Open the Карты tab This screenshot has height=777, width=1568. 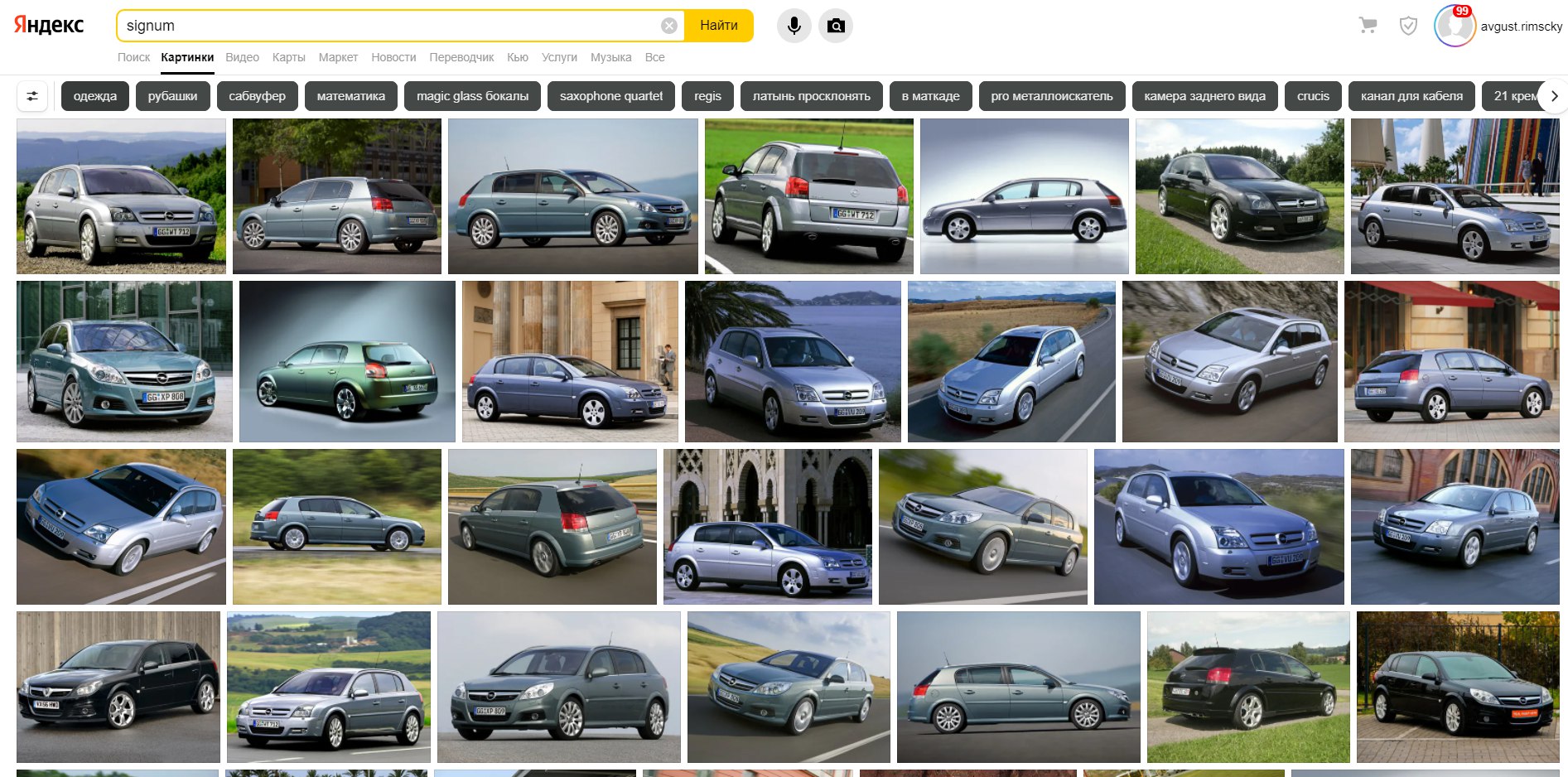pos(288,57)
